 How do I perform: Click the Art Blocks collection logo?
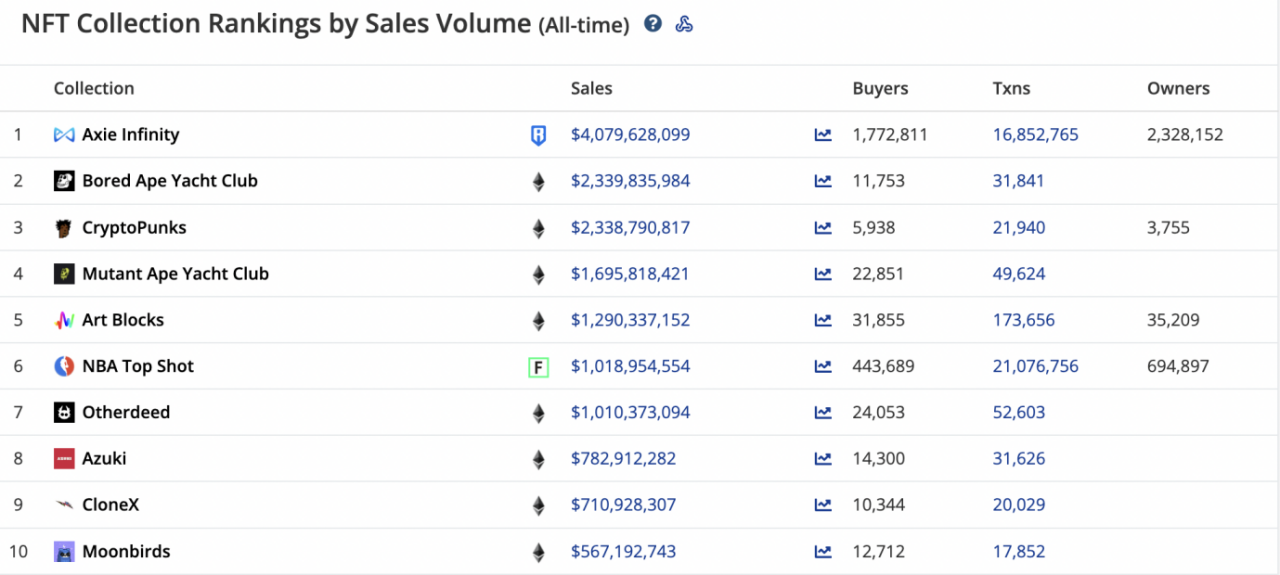coord(64,321)
